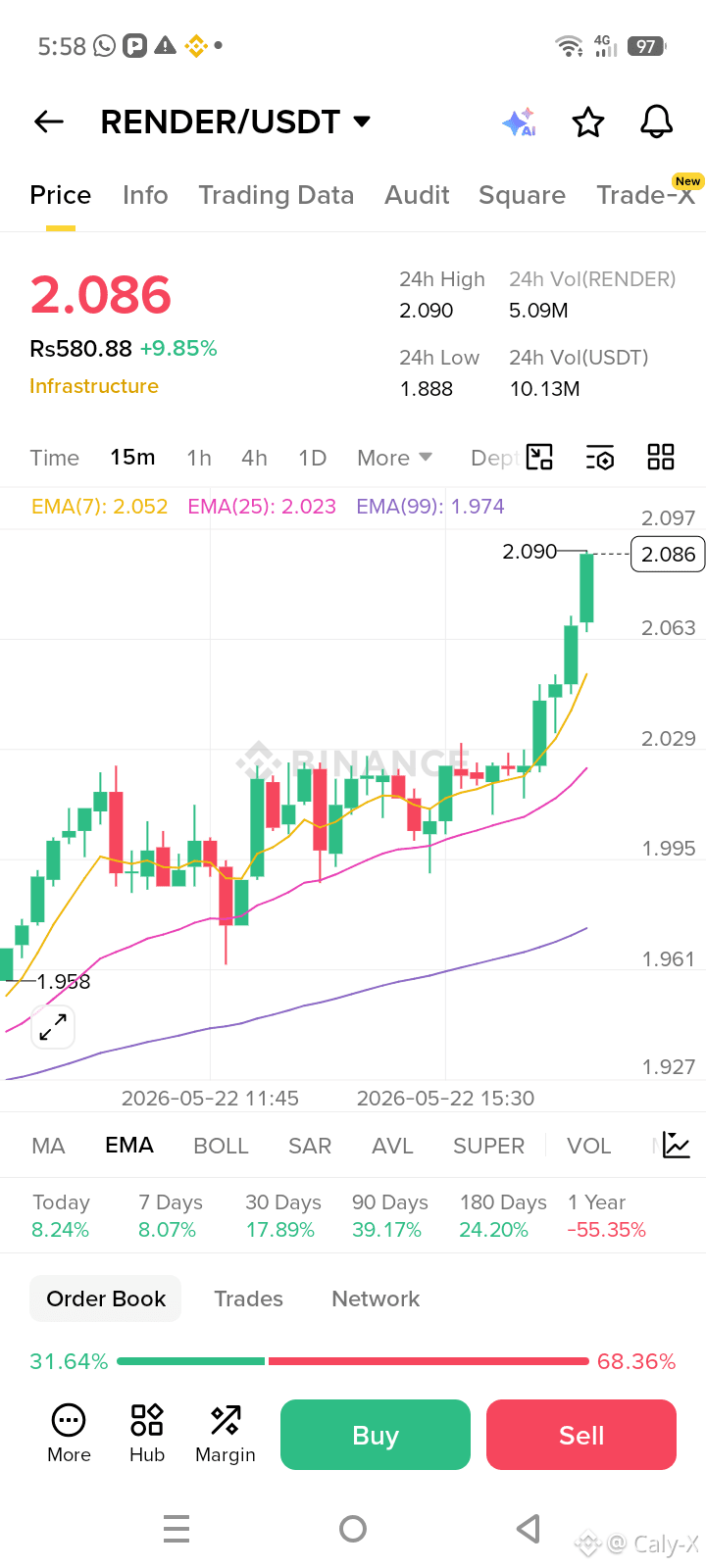This screenshot has width=706, height=1568.
Task: Open the chart drawing tools icon
Action: coord(540,457)
